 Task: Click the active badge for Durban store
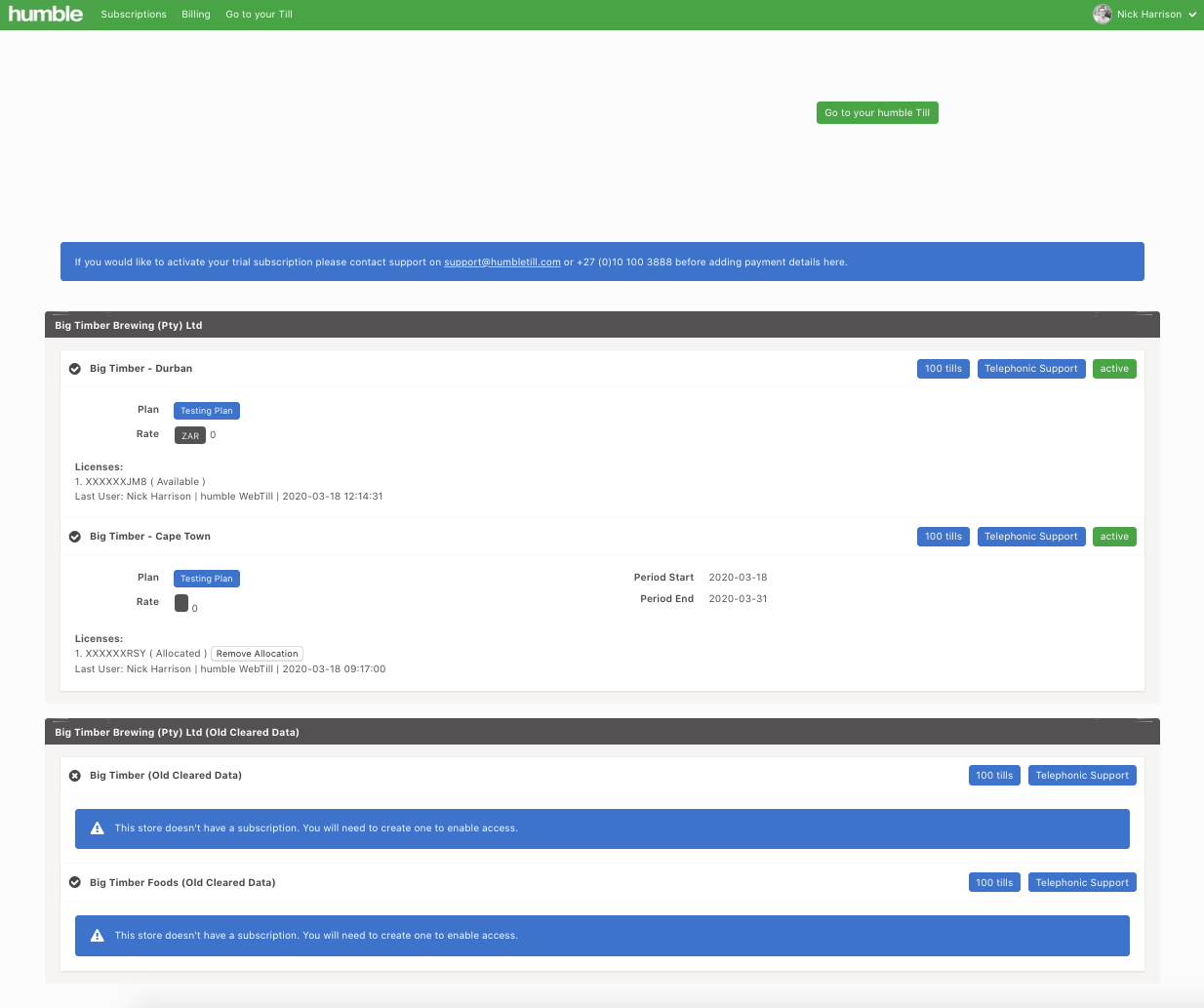(1114, 369)
